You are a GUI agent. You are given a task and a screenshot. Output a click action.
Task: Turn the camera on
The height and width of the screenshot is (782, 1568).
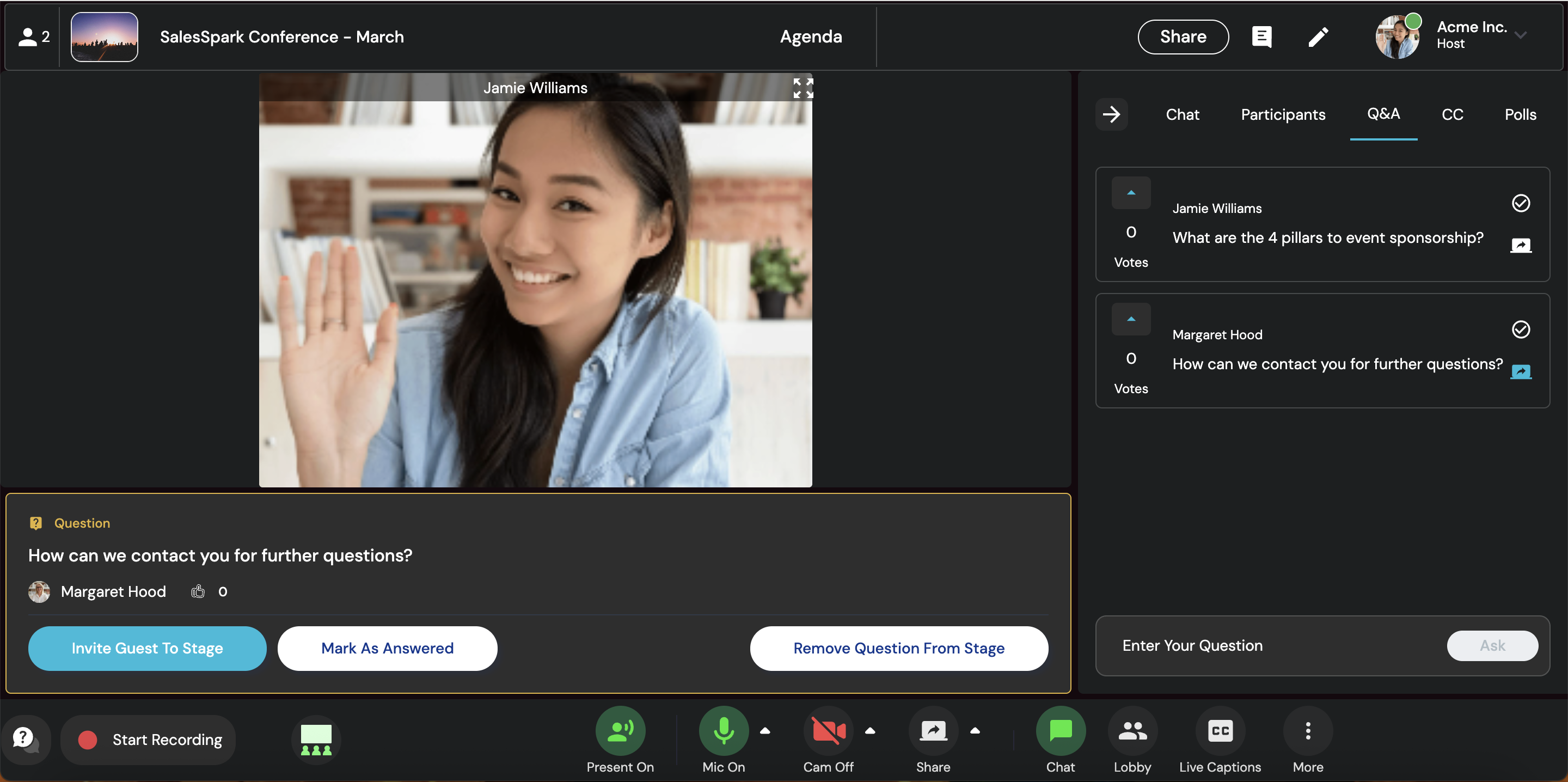coord(828,731)
